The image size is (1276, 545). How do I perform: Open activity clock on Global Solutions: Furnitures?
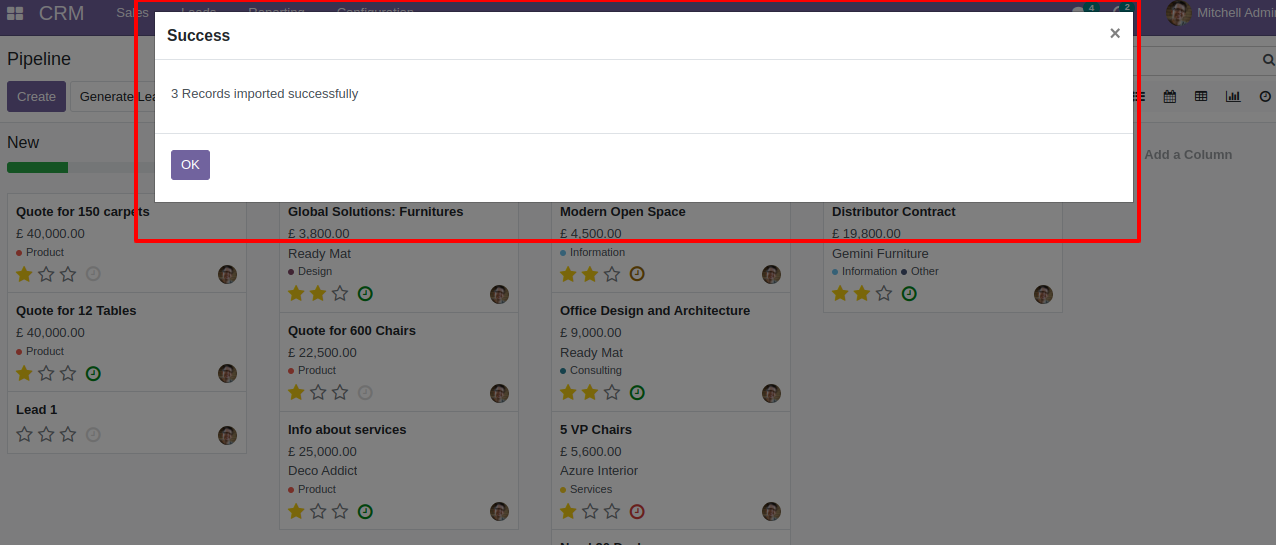click(365, 293)
